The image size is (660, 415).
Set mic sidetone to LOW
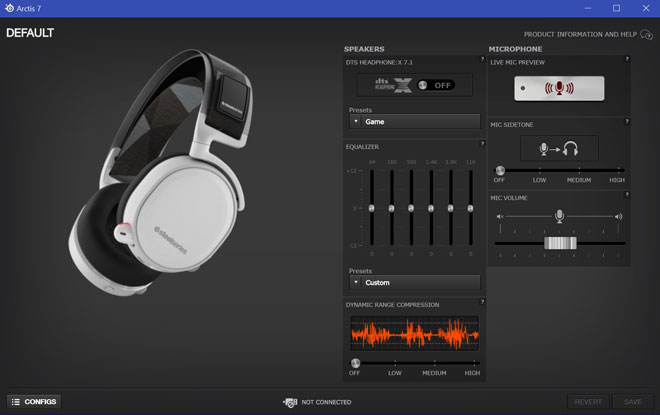(x=539, y=180)
